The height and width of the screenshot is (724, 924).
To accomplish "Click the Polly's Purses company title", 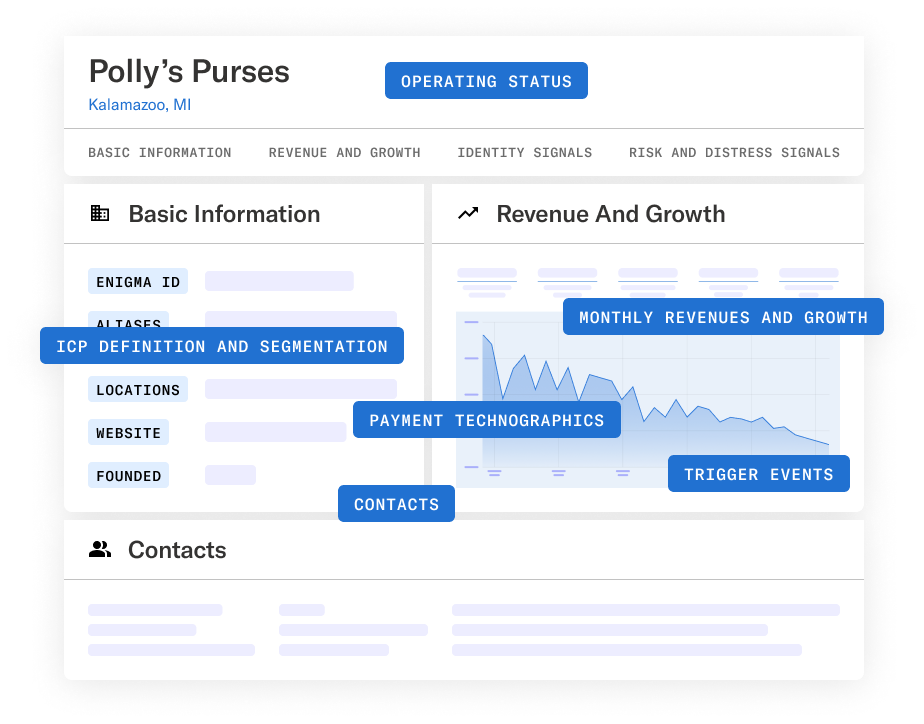I will pos(189,72).
